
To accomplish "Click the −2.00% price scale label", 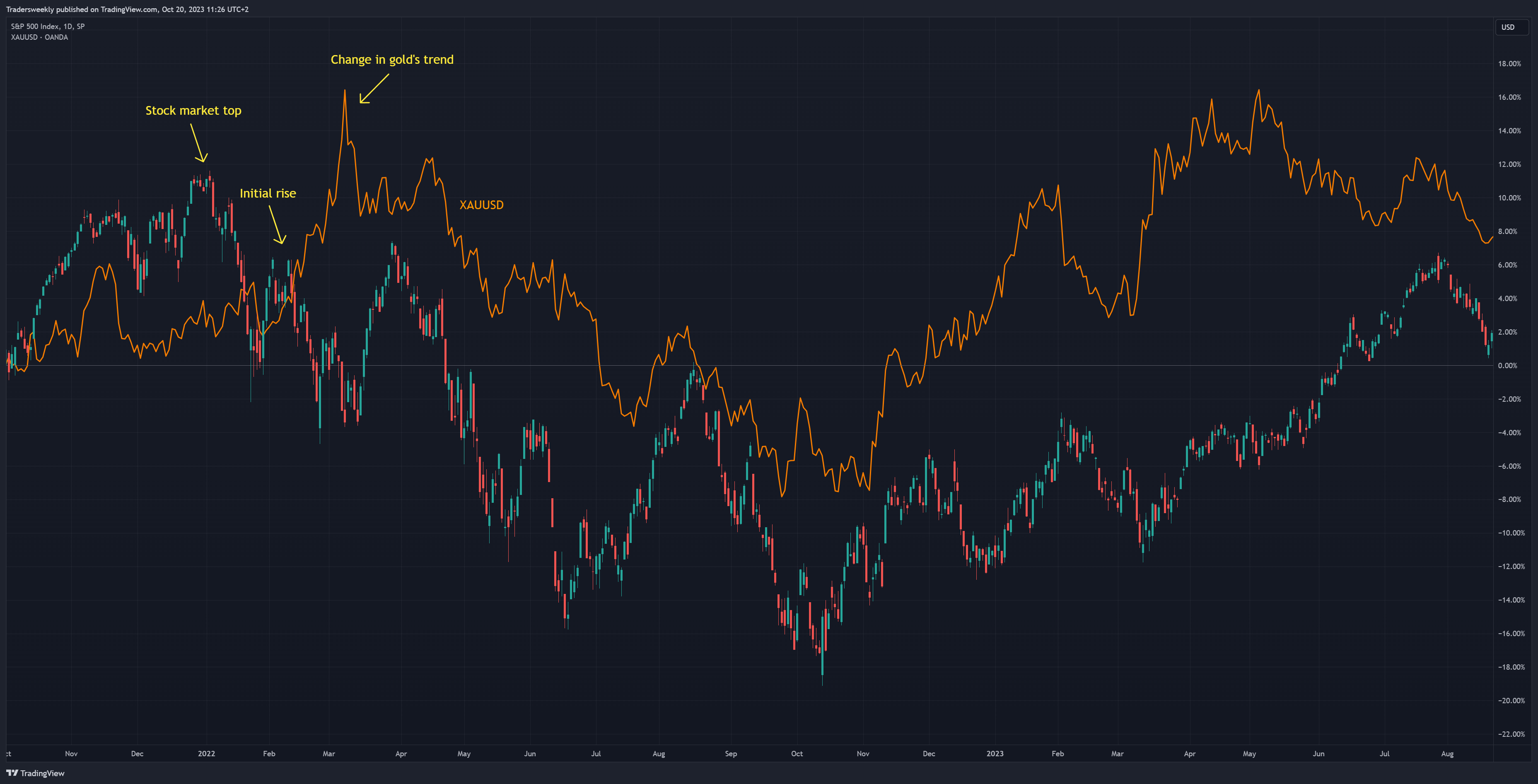I will click(x=1509, y=399).
